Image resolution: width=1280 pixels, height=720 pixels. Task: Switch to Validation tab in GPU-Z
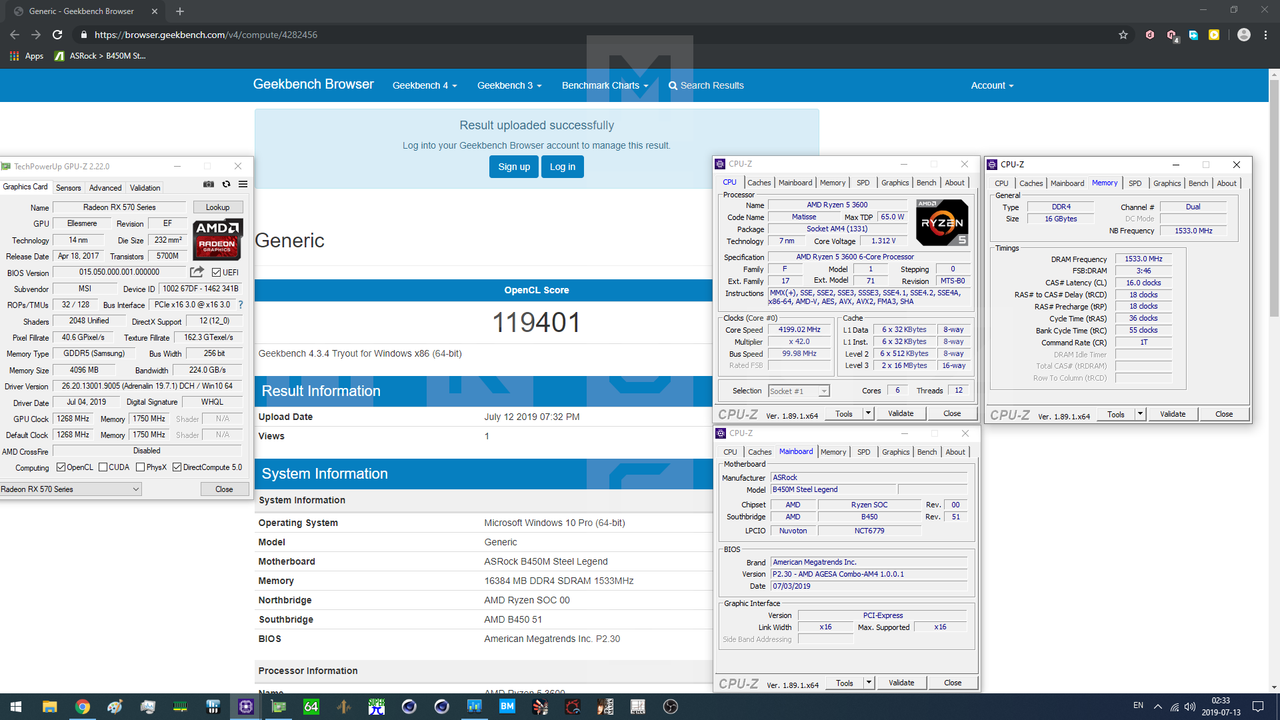145,188
